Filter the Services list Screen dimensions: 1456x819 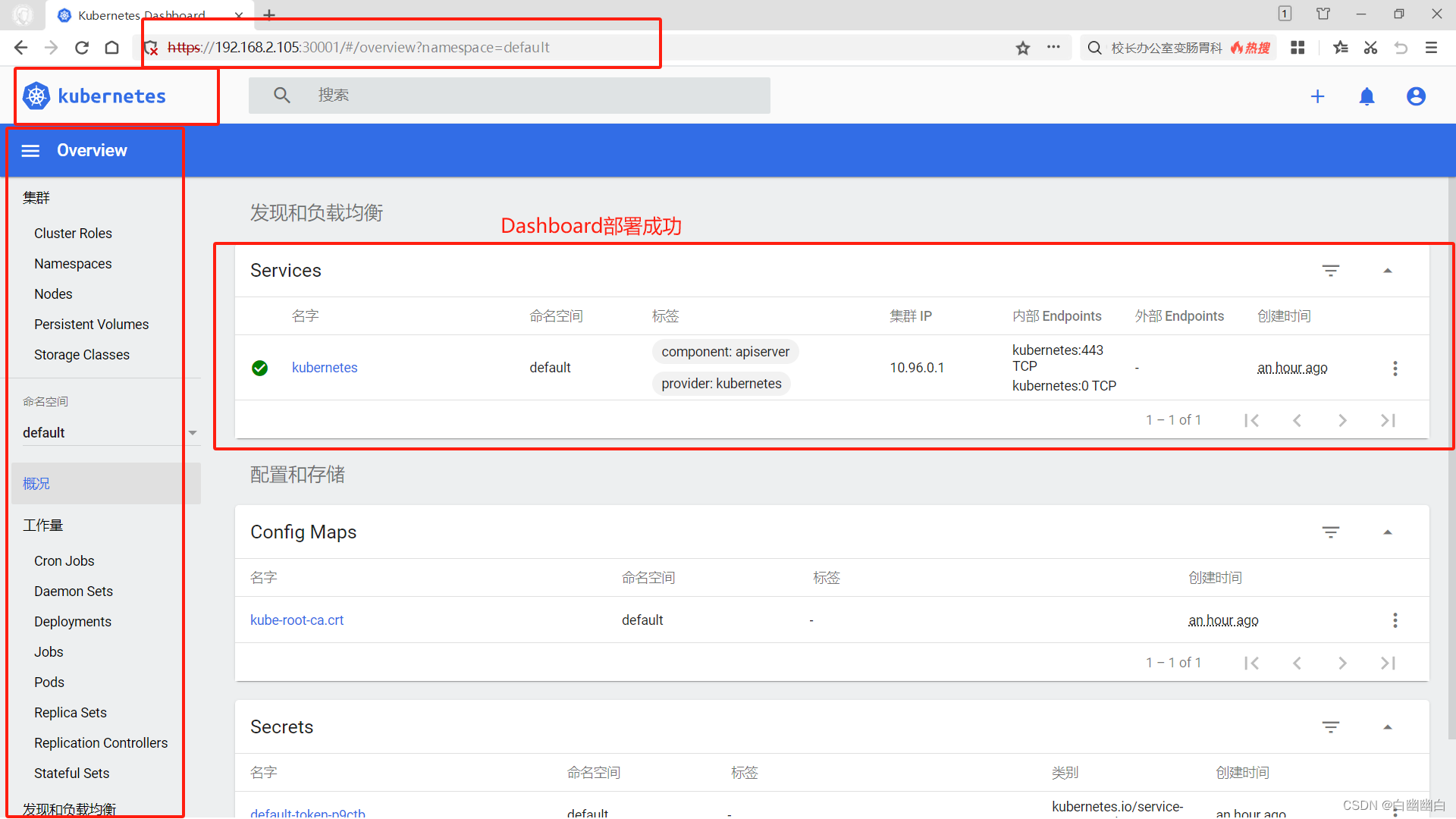1331,271
